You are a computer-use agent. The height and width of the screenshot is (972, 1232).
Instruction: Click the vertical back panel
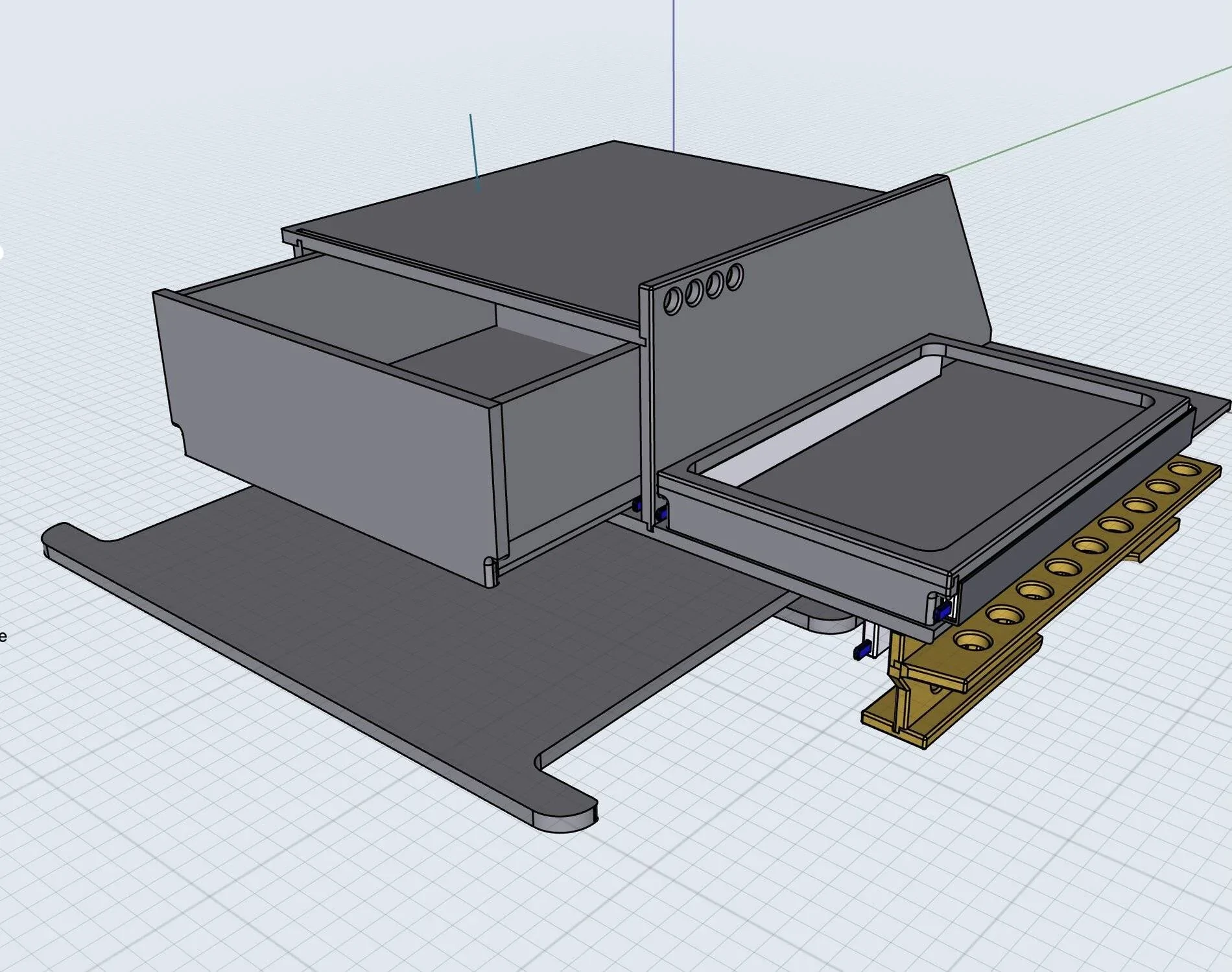811,292
